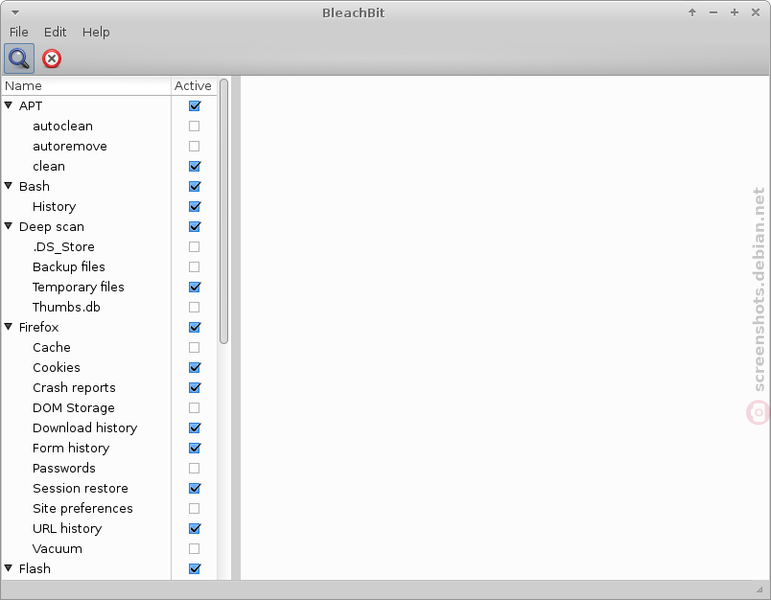The image size is (771, 600).
Task: Select the History row under Bash
Action: tap(54, 207)
